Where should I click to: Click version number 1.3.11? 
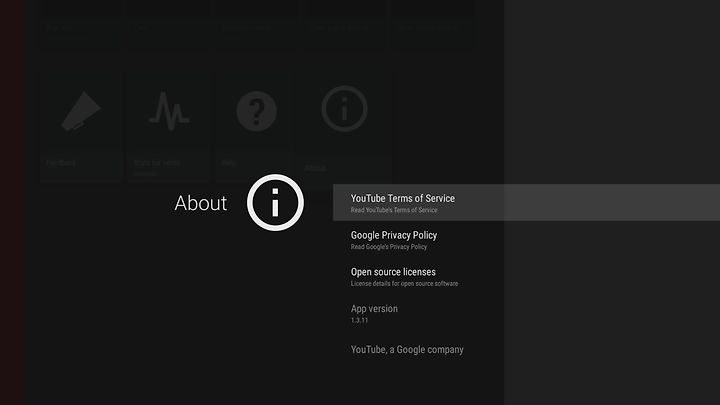(x=359, y=320)
